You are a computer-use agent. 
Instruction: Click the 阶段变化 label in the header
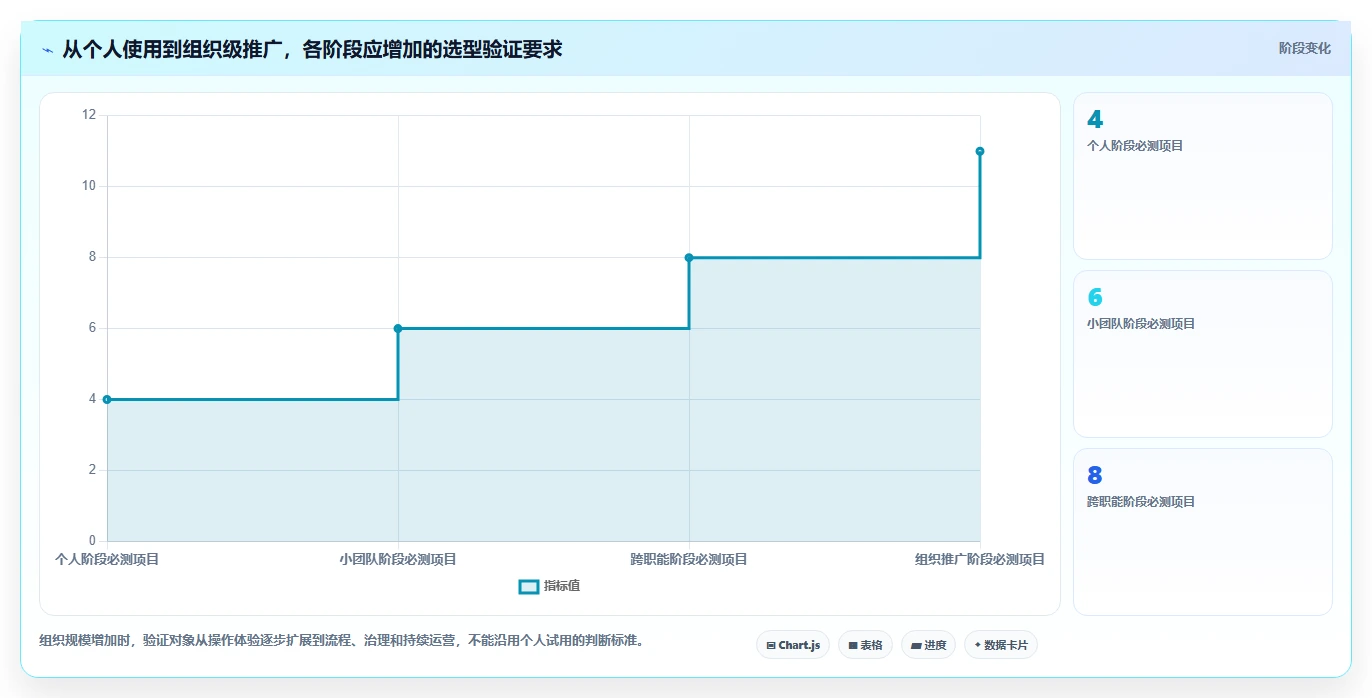(1305, 48)
